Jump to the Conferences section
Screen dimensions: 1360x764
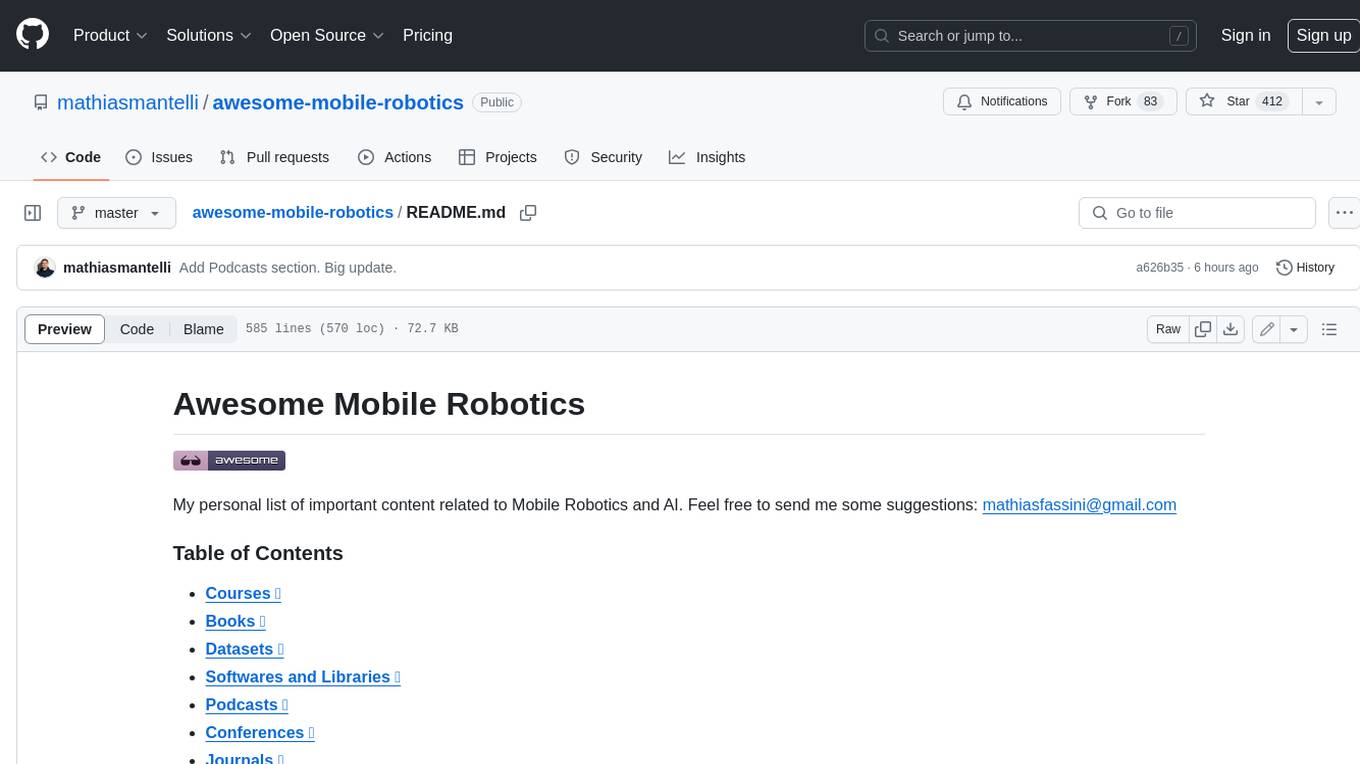coord(260,733)
